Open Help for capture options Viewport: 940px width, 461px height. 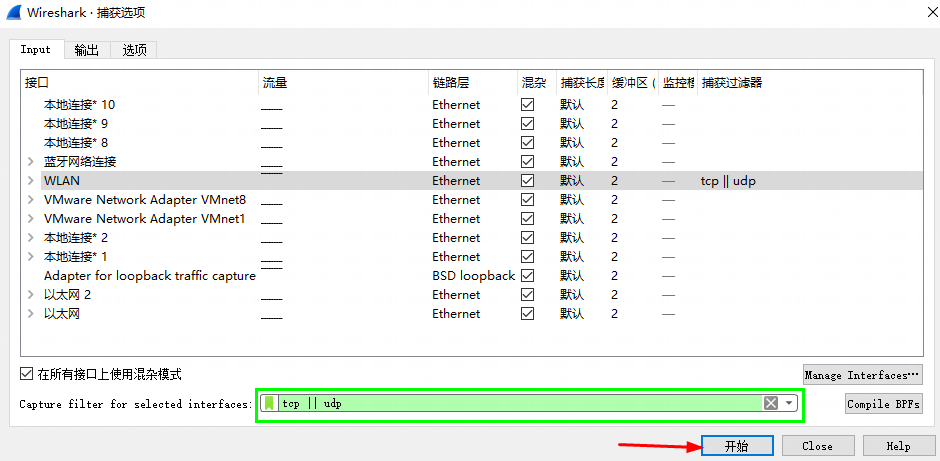coord(898,446)
